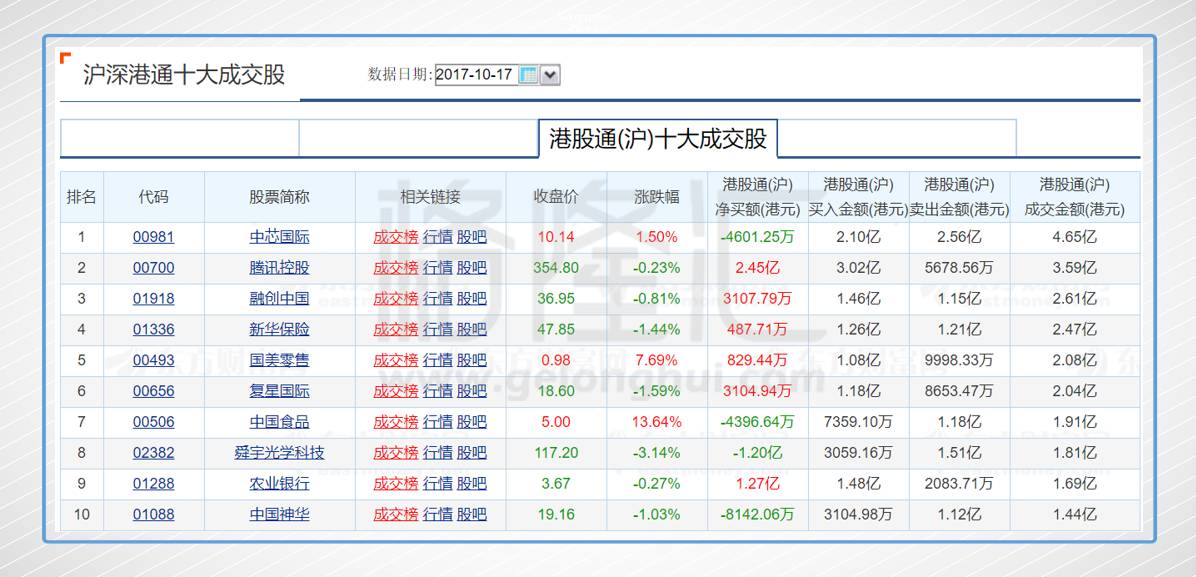
Task: Click 成交榜 link in 中芯国际 row
Action: pyautogui.click(x=396, y=237)
